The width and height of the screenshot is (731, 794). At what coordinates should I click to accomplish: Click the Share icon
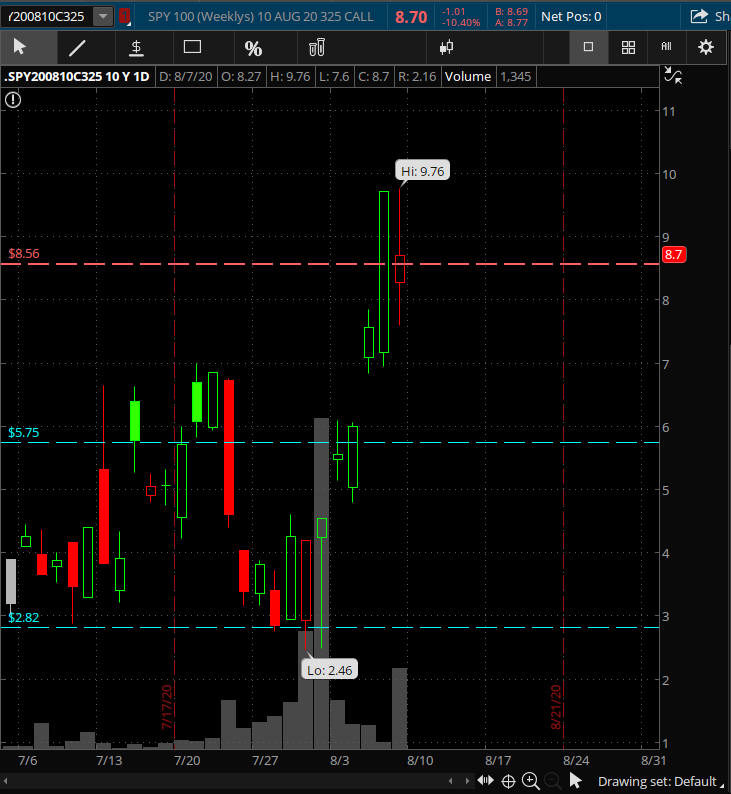point(699,17)
